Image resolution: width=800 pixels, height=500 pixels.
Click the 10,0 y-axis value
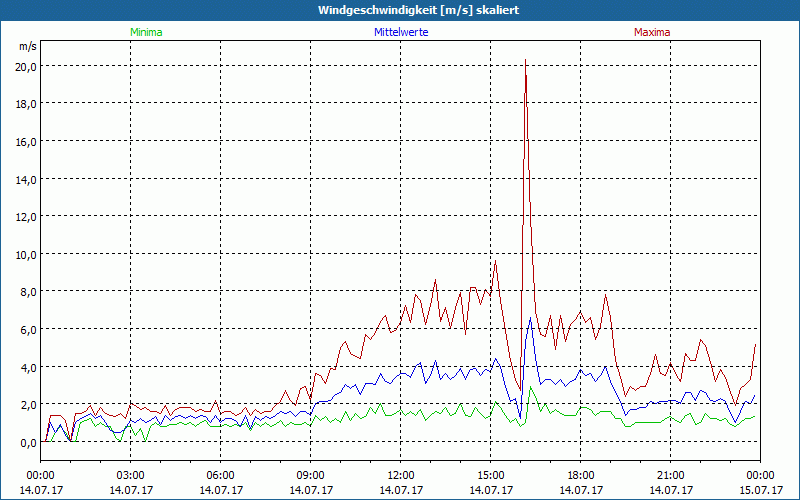26,254
